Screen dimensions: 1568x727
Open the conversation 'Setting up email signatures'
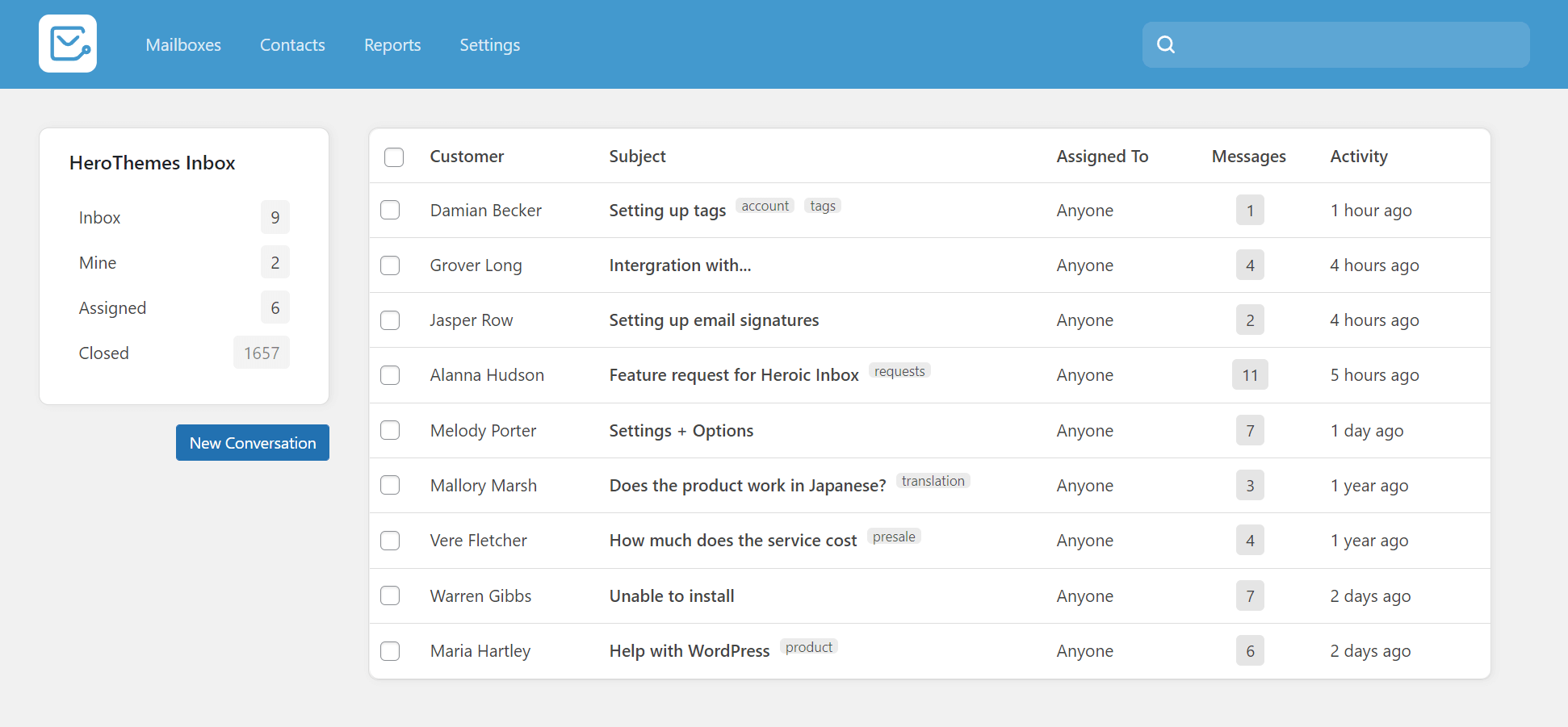(714, 320)
